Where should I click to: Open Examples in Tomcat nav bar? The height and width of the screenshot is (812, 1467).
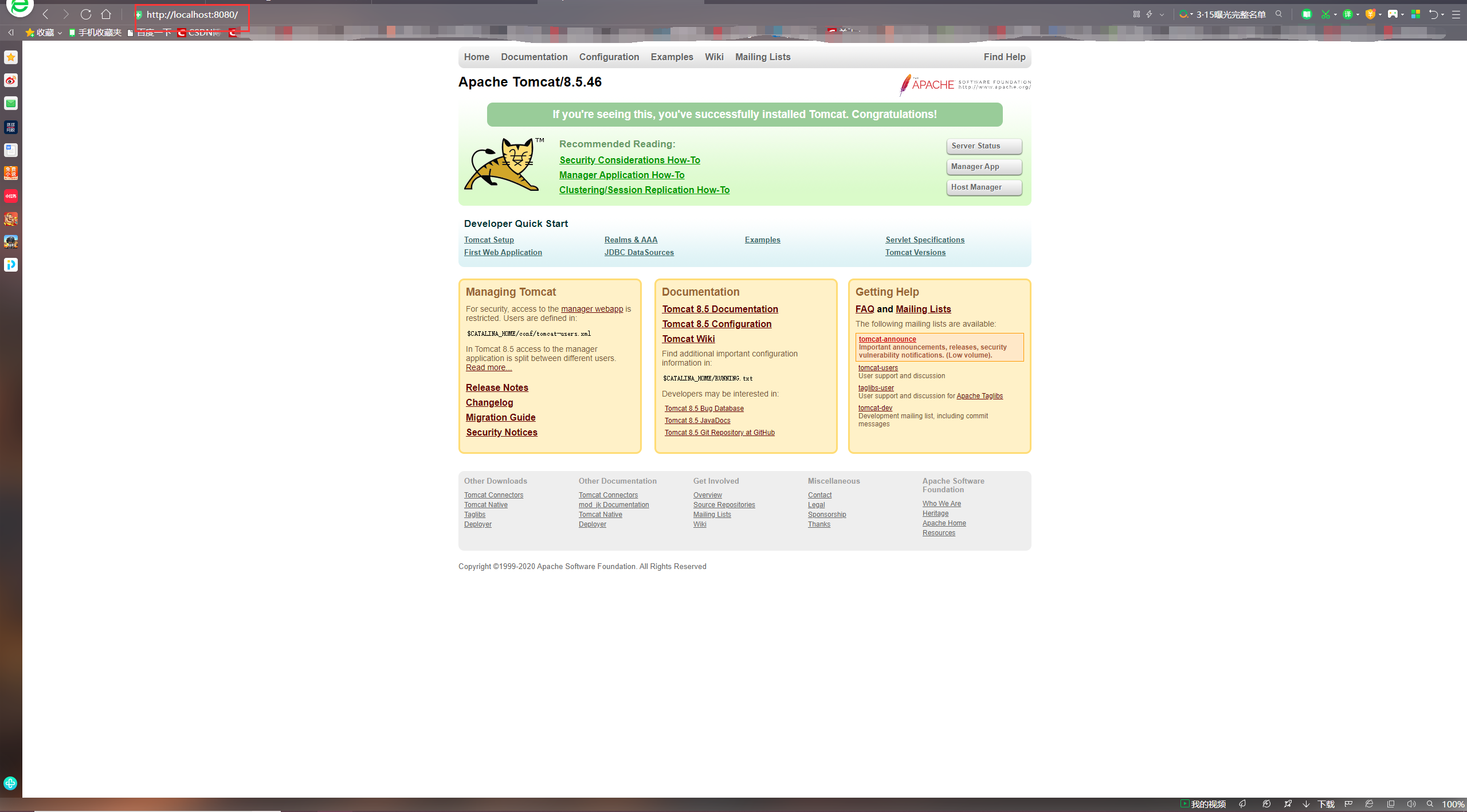point(672,57)
